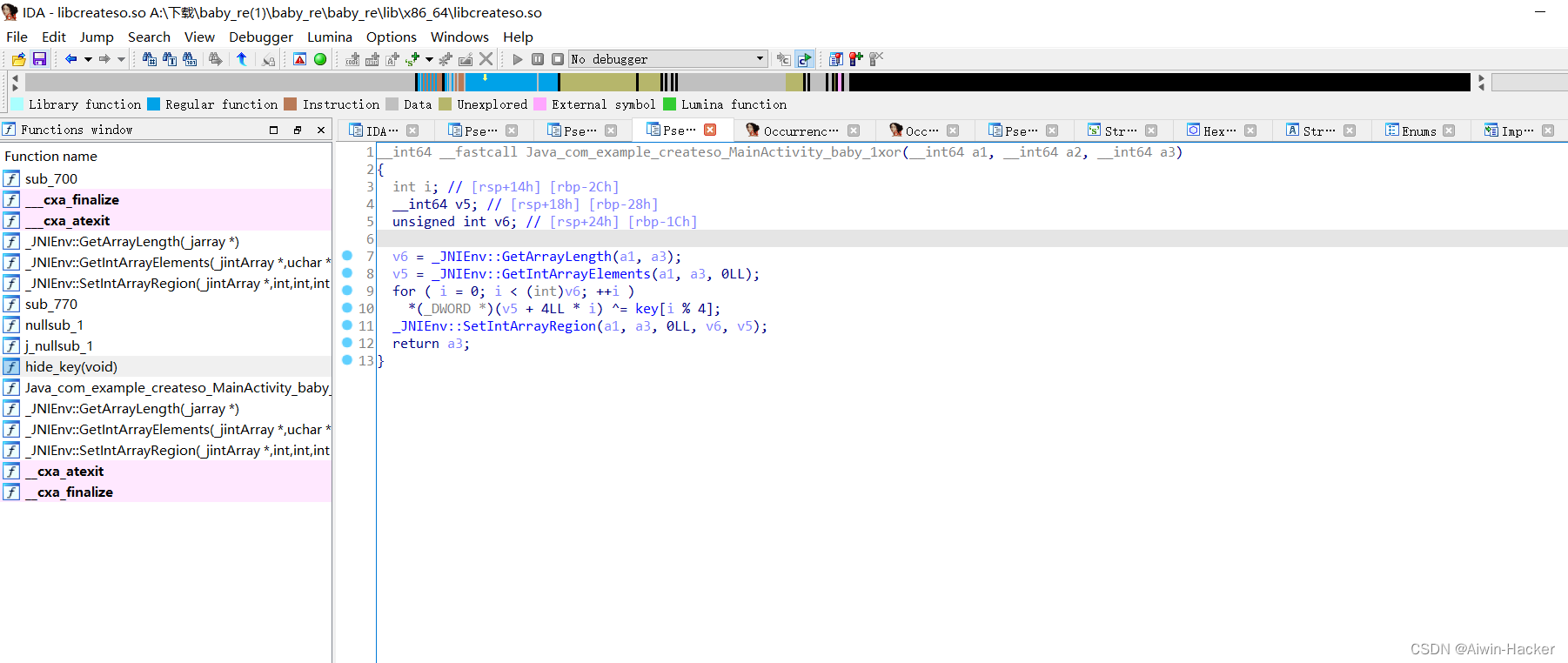Open the Debugger menu
Screen dimensions: 1568x663
tap(261, 37)
